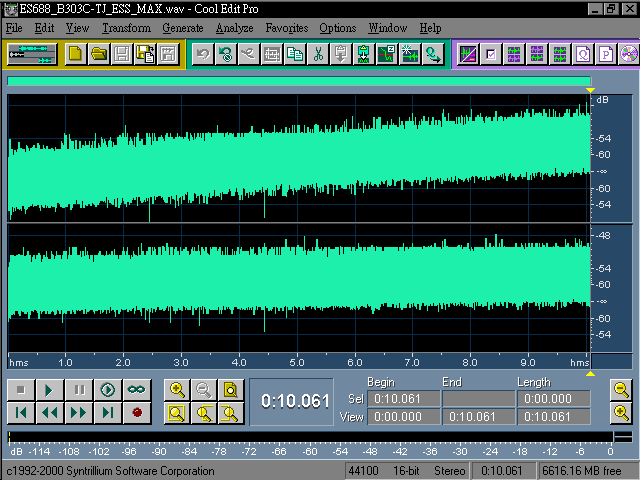This screenshot has height=480, width=640.
Task: Create a new file with New icon
Action: 76,54
